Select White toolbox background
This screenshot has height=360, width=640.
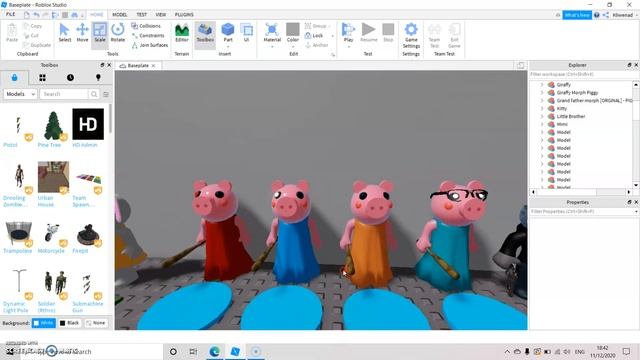click(44, 323)
